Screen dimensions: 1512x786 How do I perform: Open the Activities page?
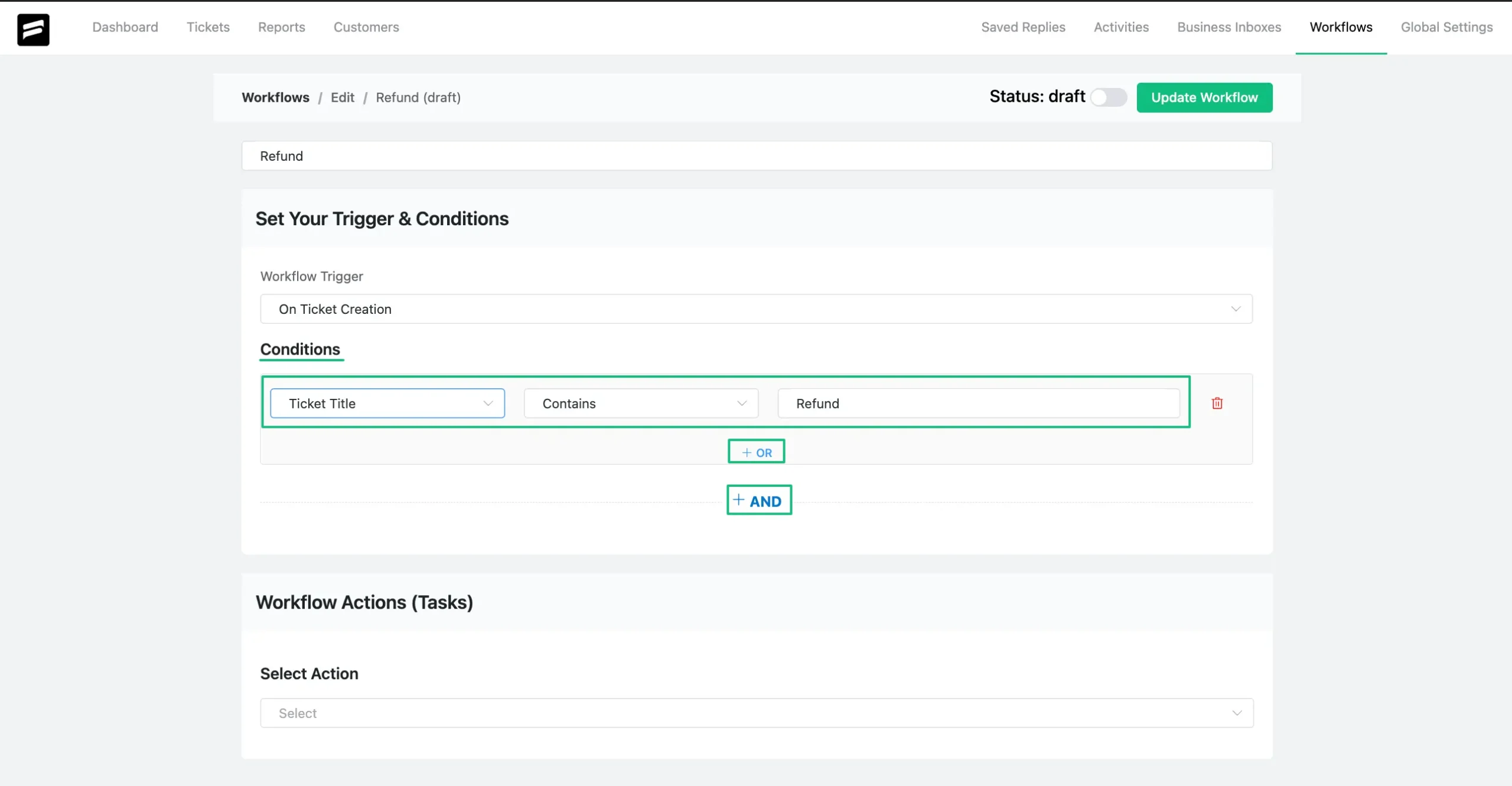tap(1121, 27)
